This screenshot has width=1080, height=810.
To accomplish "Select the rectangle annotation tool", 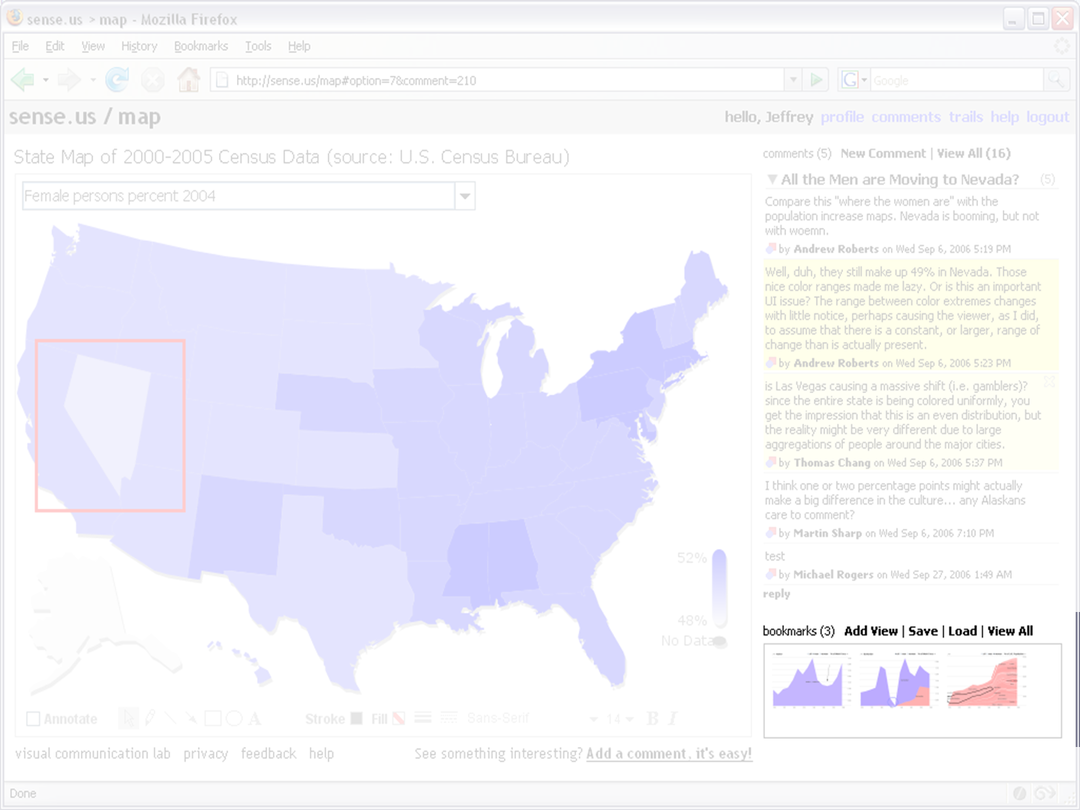I will (x=212, y=718).
